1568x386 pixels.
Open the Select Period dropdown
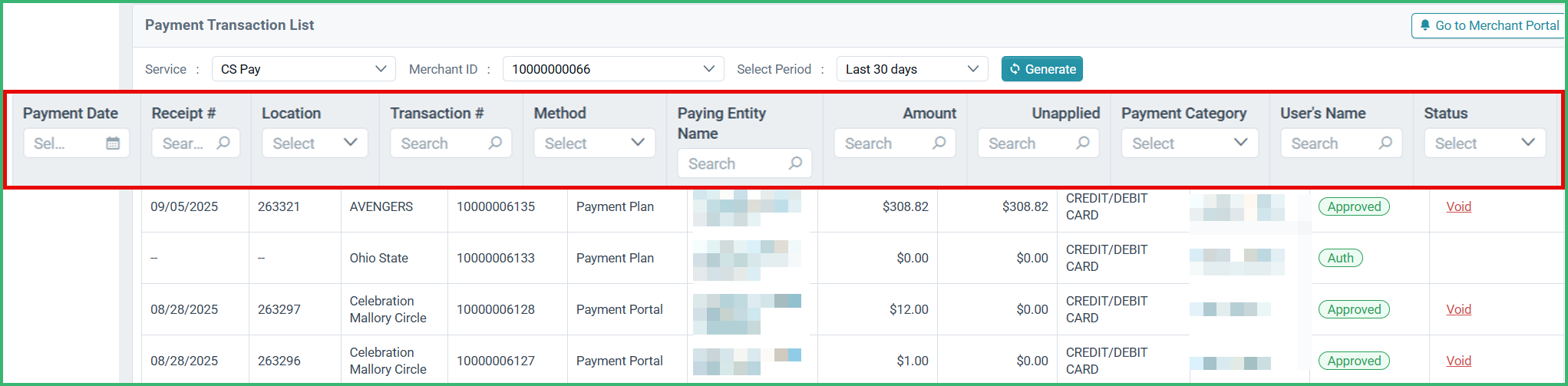pyautogui.click(x=912, y=69)
